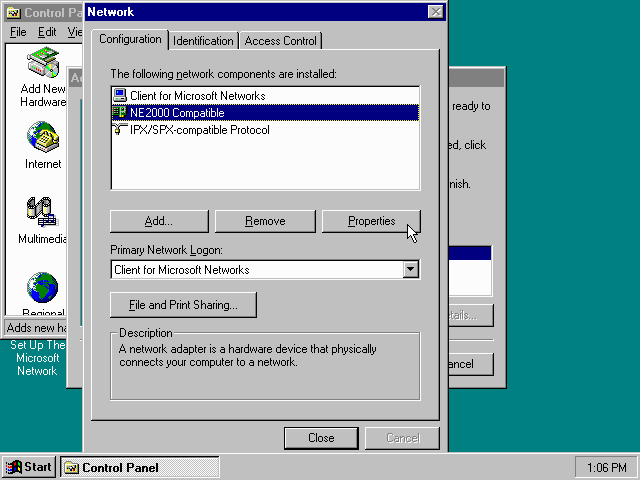
Task: Open the Access Control tab
Action: (x=280, y=41)
